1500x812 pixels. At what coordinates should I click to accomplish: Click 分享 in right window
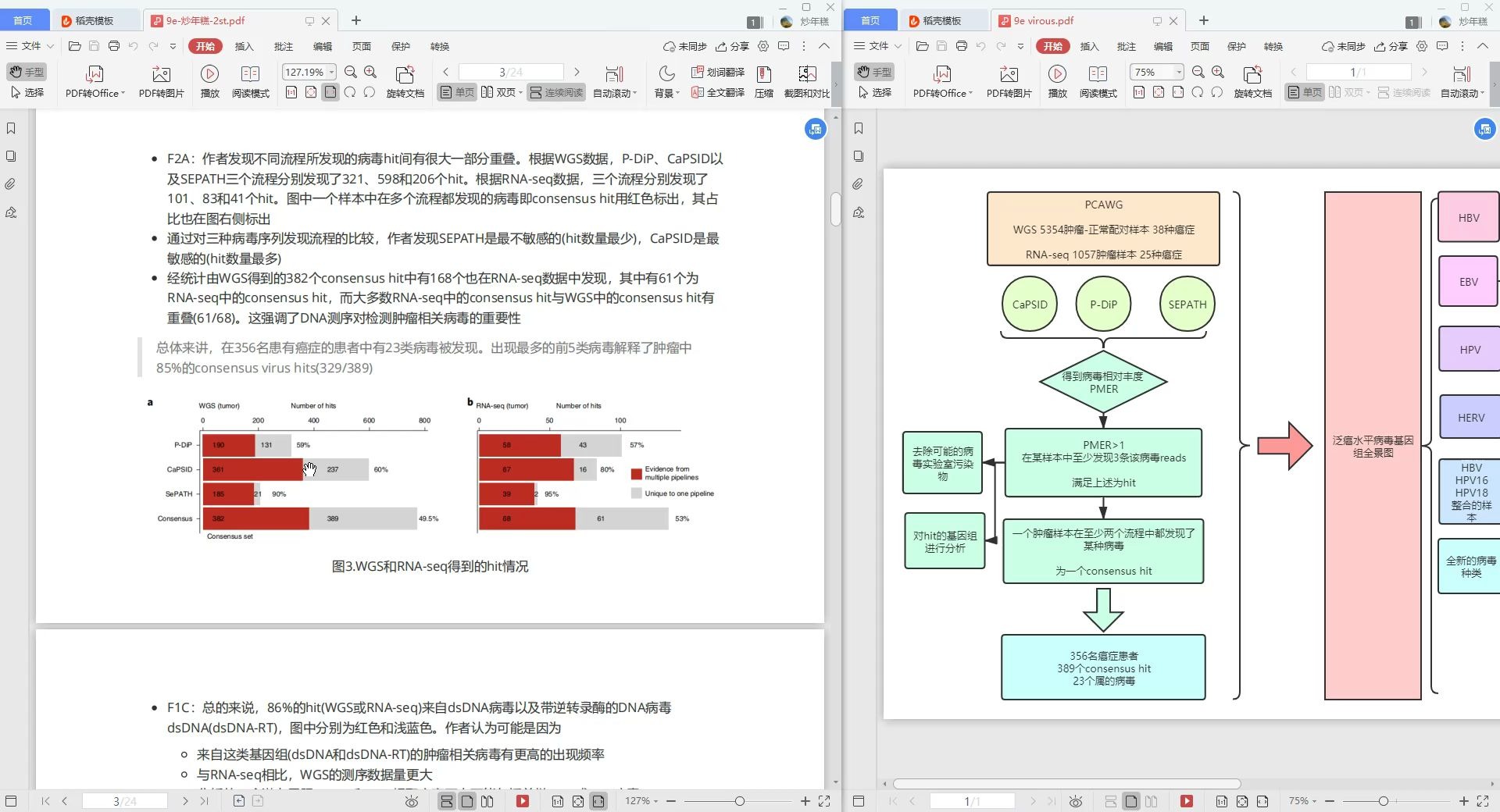[1391, 46]
